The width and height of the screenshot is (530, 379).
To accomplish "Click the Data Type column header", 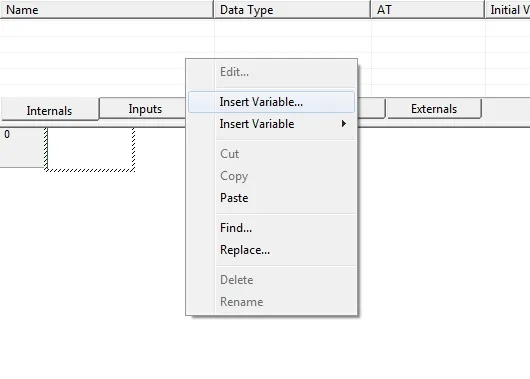I will (x=292, y=9).
